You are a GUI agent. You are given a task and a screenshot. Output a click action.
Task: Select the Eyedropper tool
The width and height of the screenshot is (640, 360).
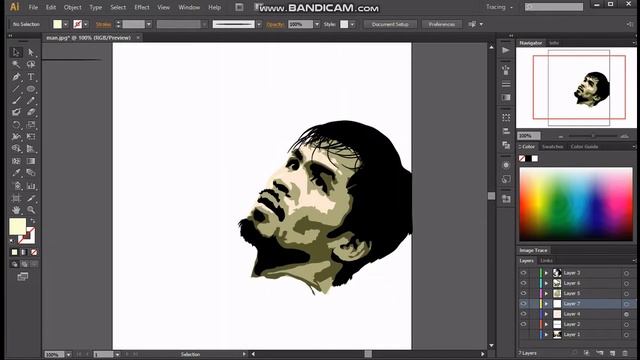click(16, 173)
